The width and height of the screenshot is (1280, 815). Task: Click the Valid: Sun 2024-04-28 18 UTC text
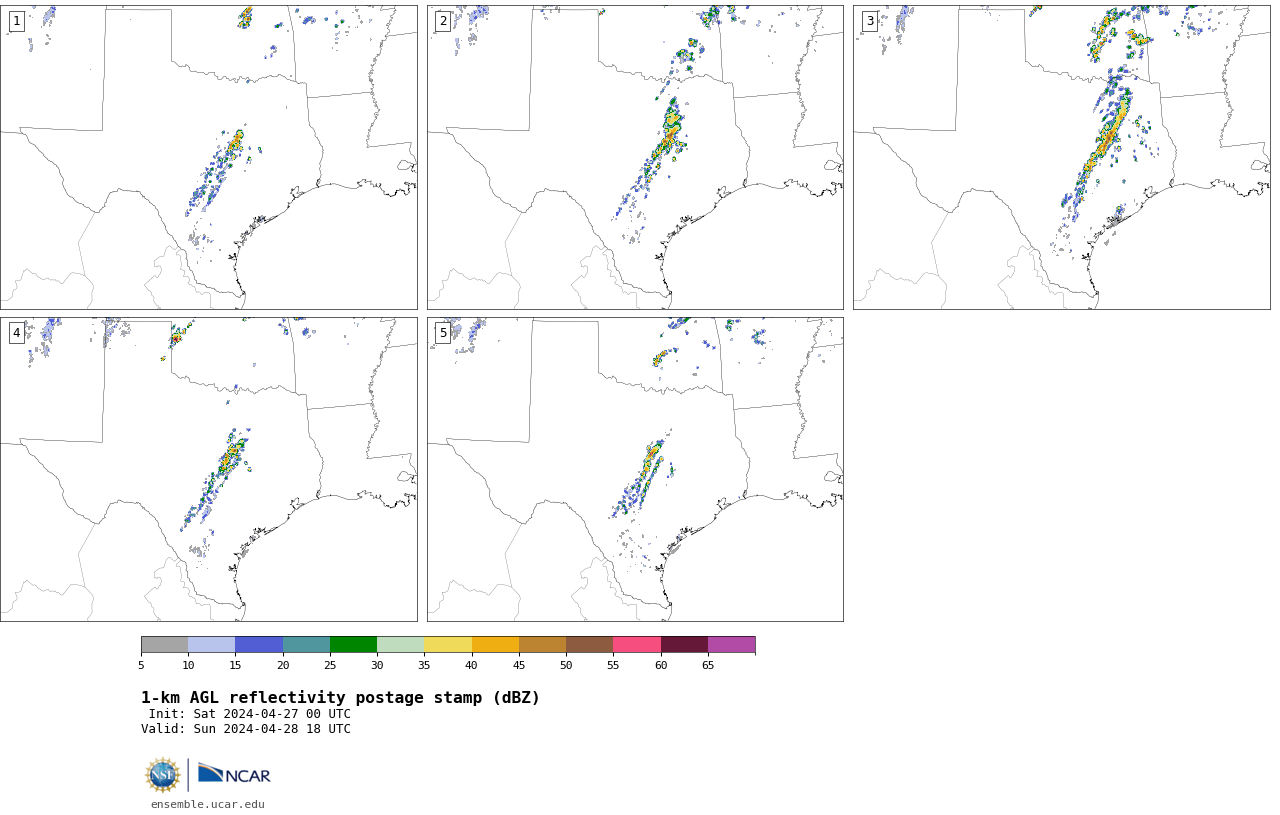tap(246, 729)
